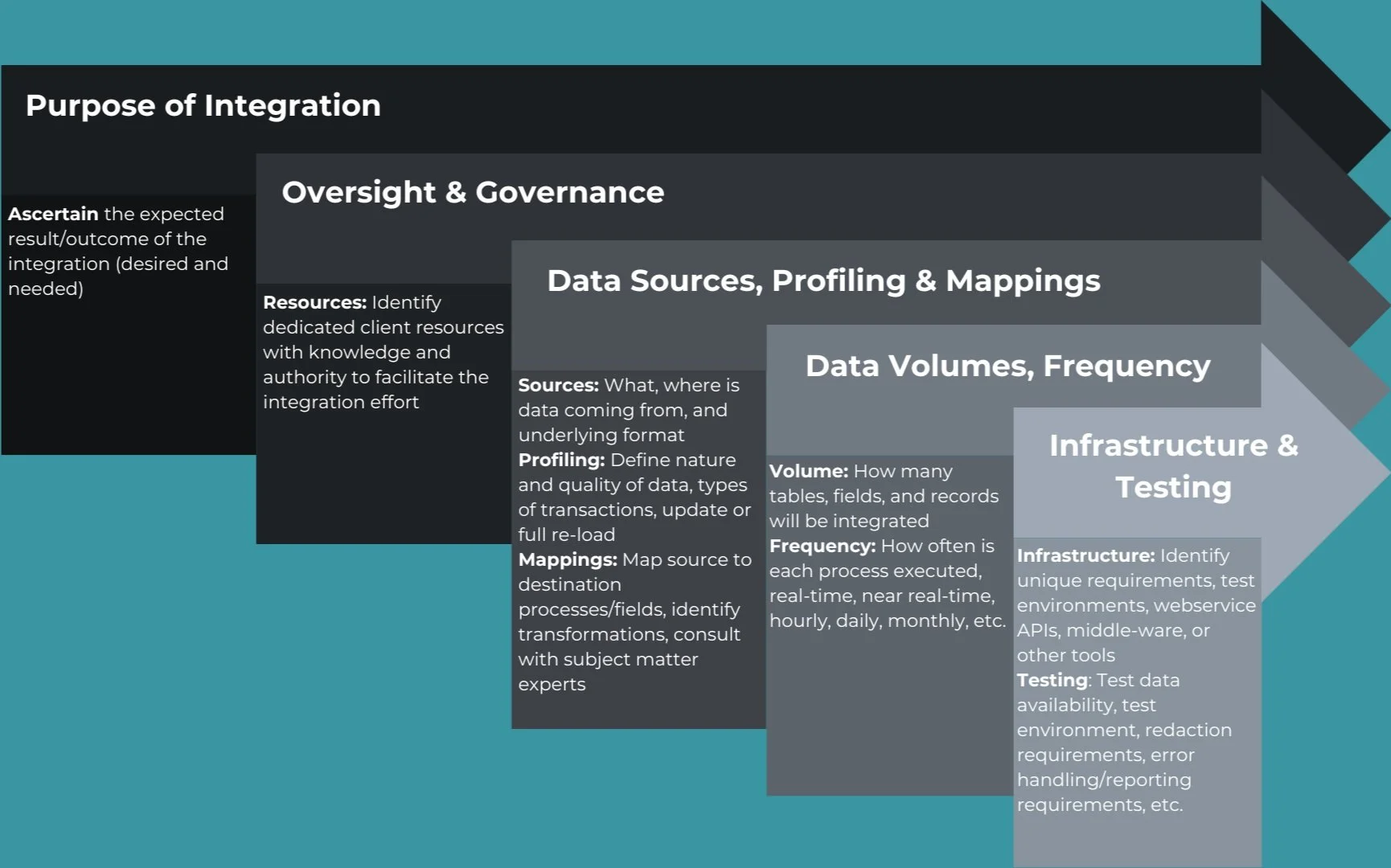The width and height of the screenshot is (1391, 868).
Task: Click the 'Ascertain' description text block
Action: (117, 250)
